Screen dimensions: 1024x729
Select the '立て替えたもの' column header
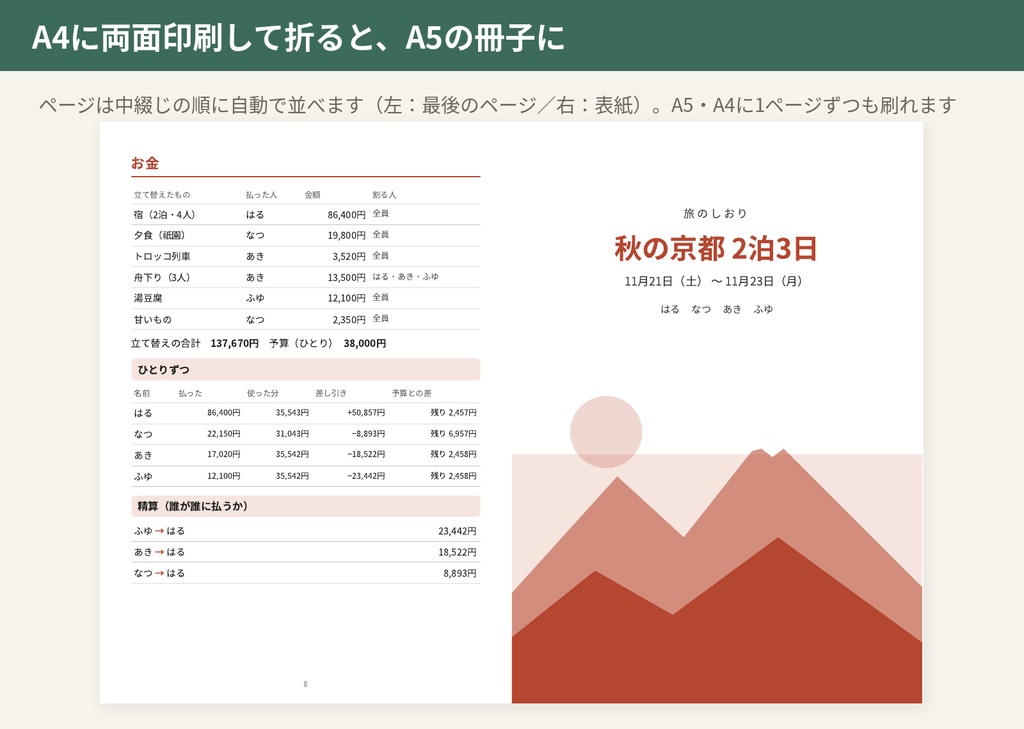[x=162, y=195]
